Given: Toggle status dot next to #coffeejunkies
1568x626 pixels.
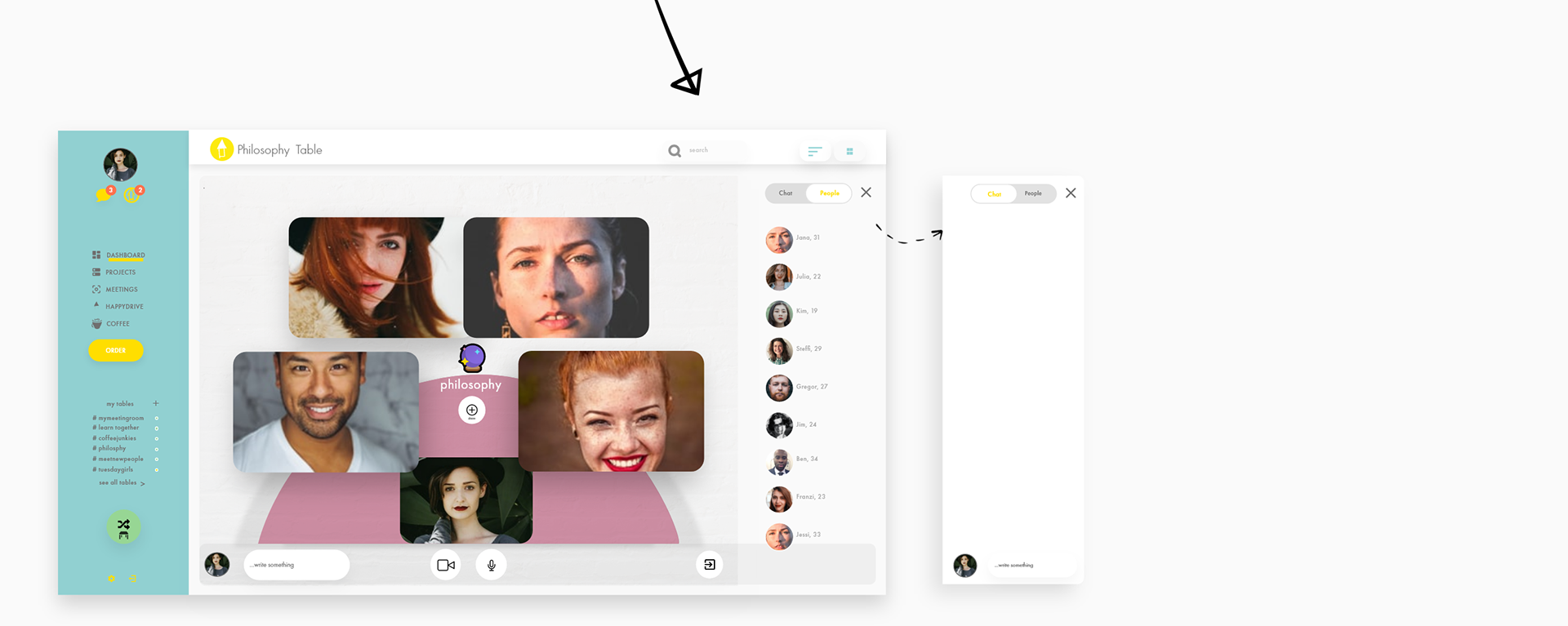Looking at the screenshot, I should pos(157,438).
